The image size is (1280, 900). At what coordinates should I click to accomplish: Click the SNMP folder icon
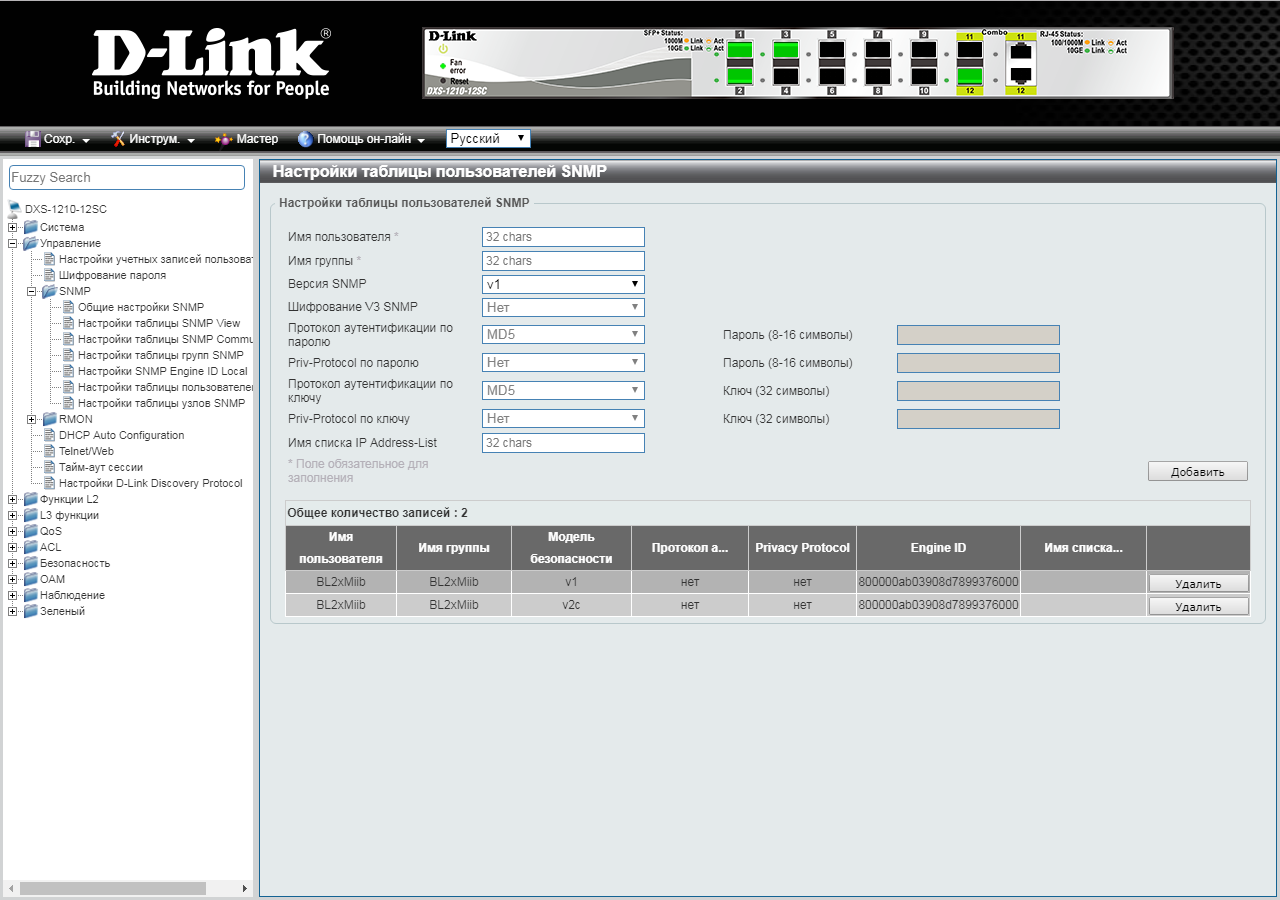click(x=49, y=291)
